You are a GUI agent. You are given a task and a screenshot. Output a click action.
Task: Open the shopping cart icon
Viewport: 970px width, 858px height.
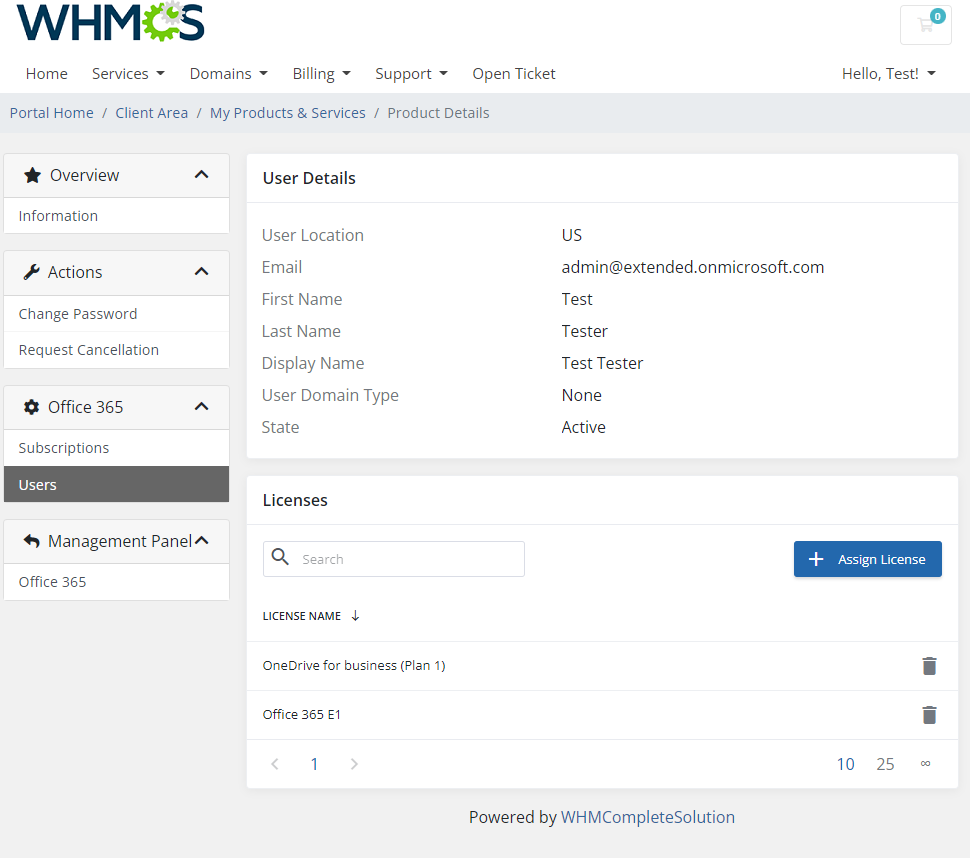point(925,25)
